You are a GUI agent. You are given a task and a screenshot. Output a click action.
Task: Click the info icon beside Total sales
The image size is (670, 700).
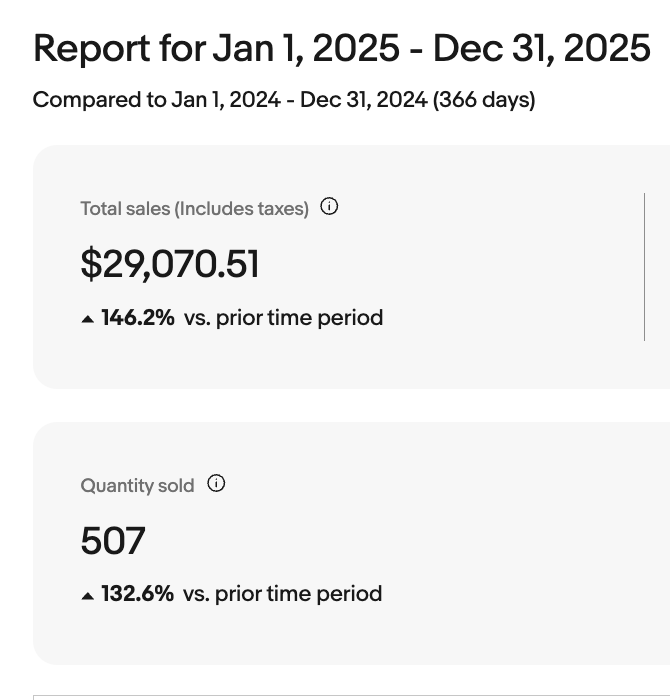click(x=329, y=207)
